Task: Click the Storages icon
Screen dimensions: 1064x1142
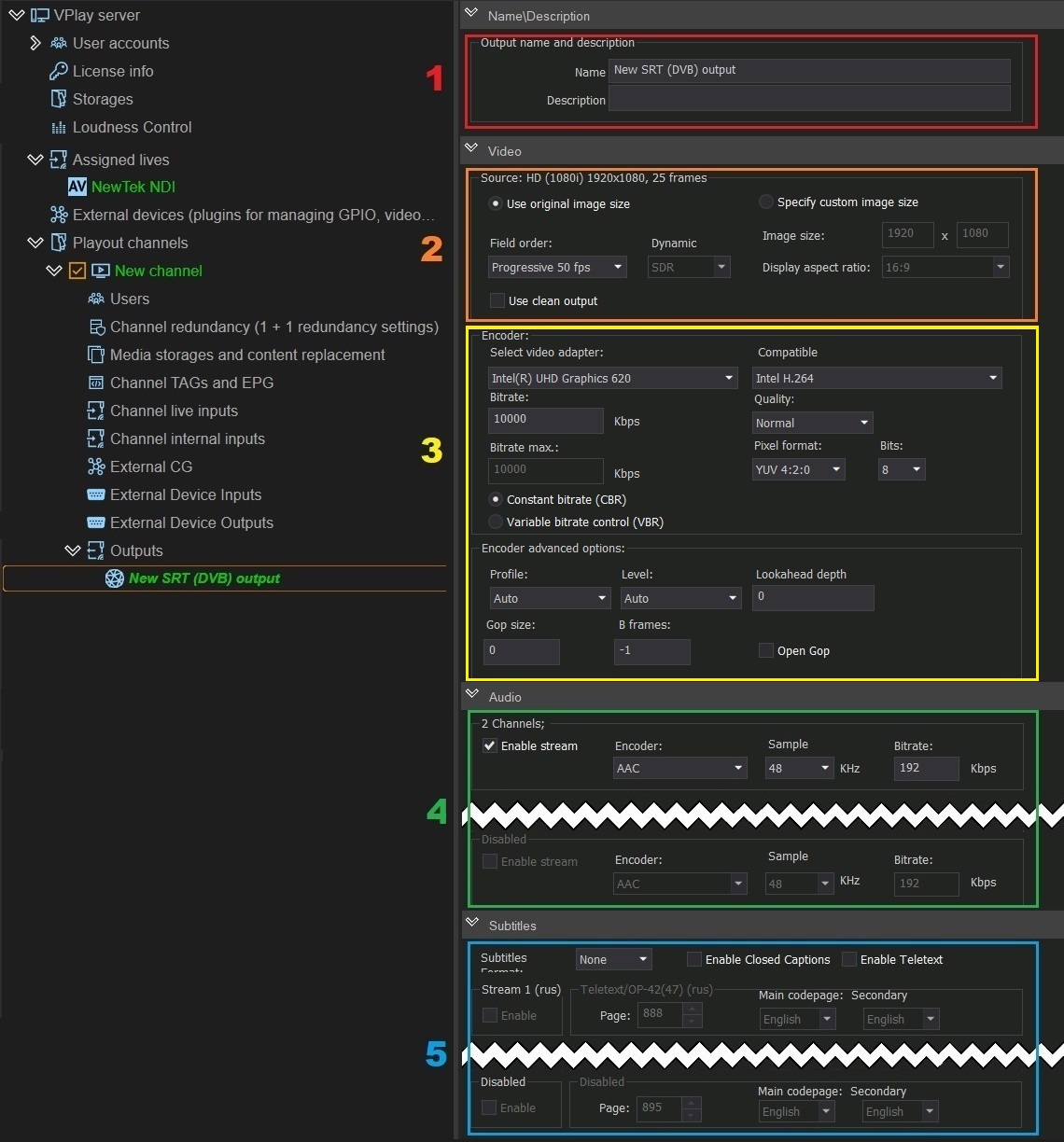Action: point(59,99)
